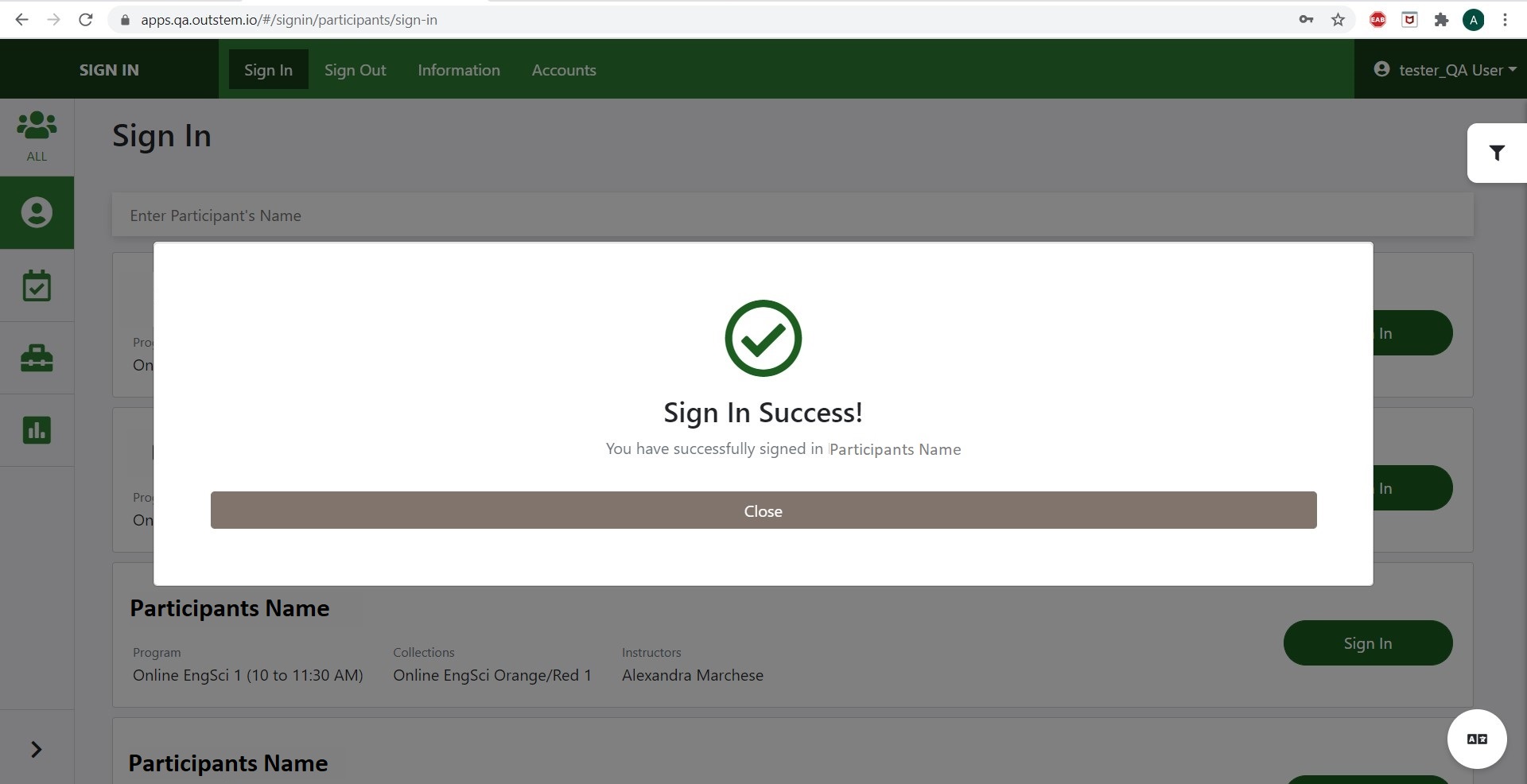Click the shield extension icon

coord(1409,20)
